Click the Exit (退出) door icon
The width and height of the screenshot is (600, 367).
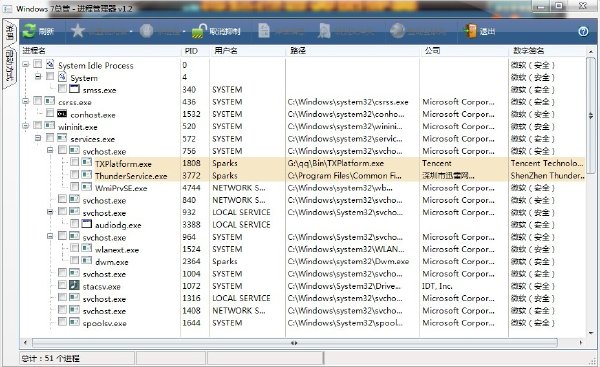(x=470, y=31)
